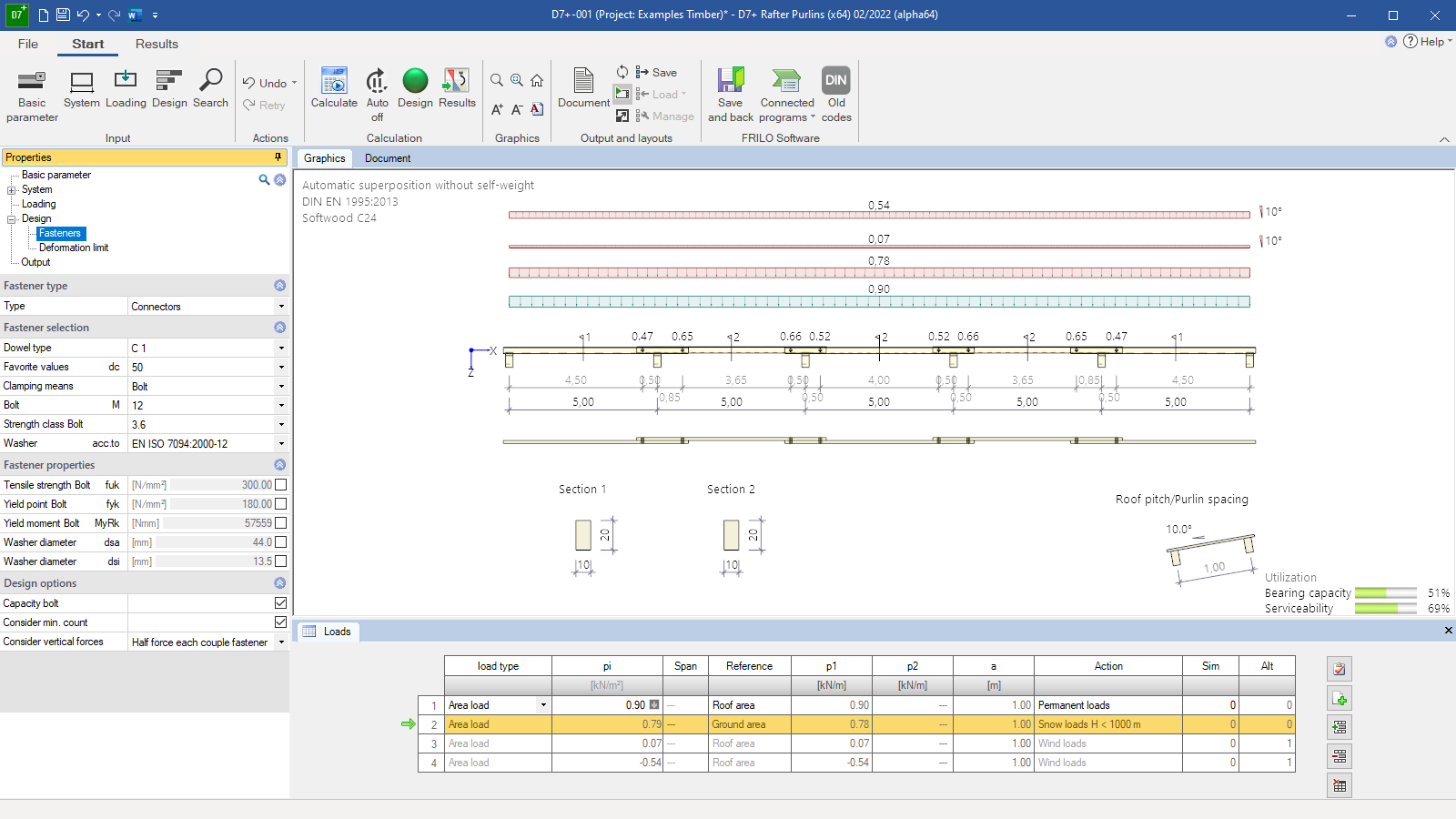Run the Calculate command
The width and height of the screenshot is (1456, 819).
click(x=334, y=88)
